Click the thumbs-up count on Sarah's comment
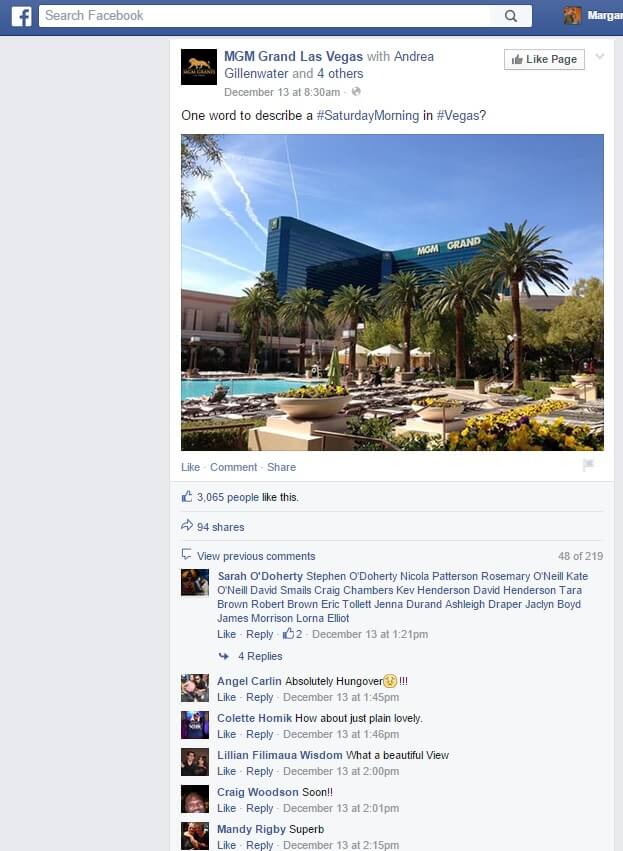 [293, 633]
